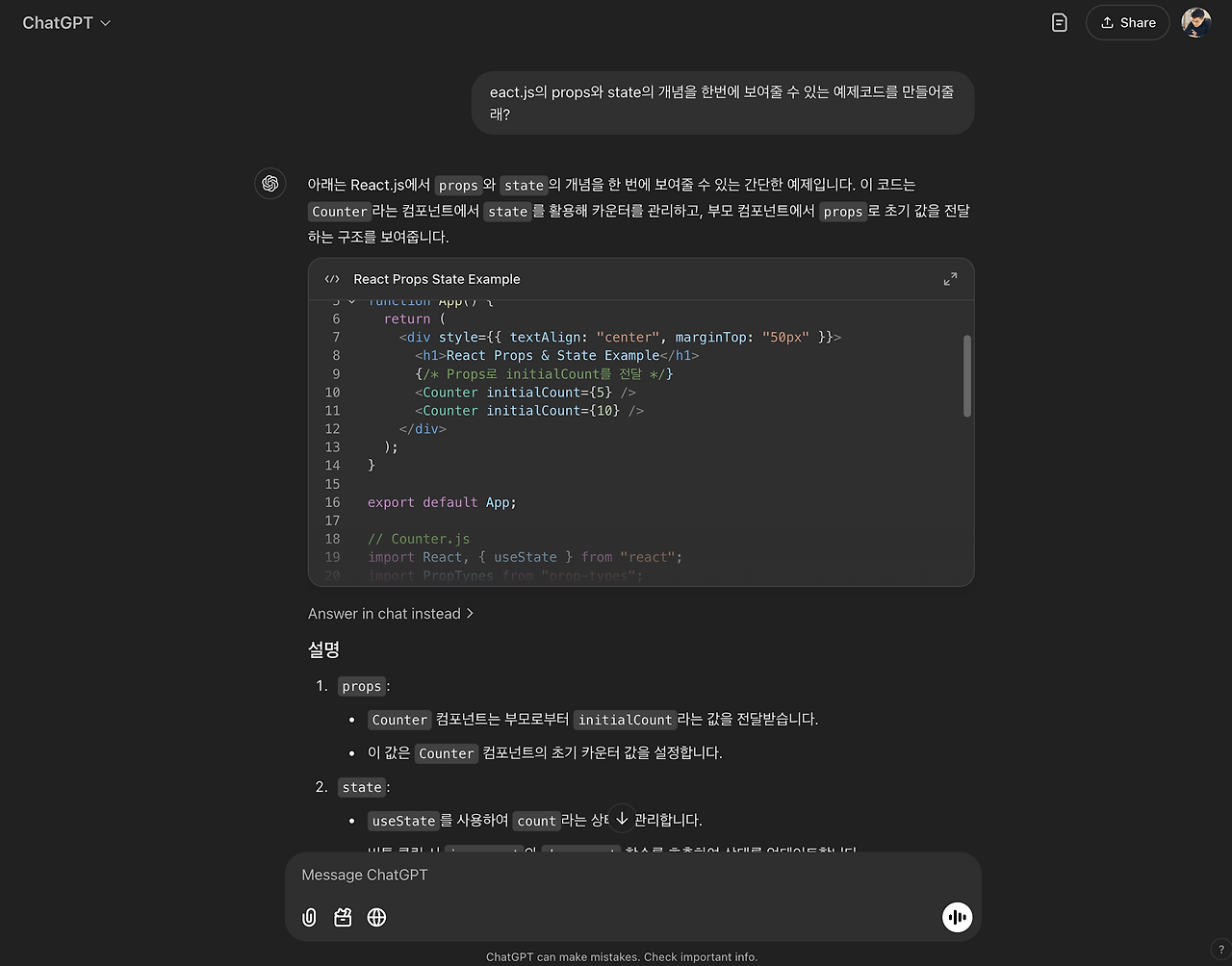Screen dimensions: 1232x966
Task: Click the ChatGPT logo beside the response
Action: [x=269, y=184]
